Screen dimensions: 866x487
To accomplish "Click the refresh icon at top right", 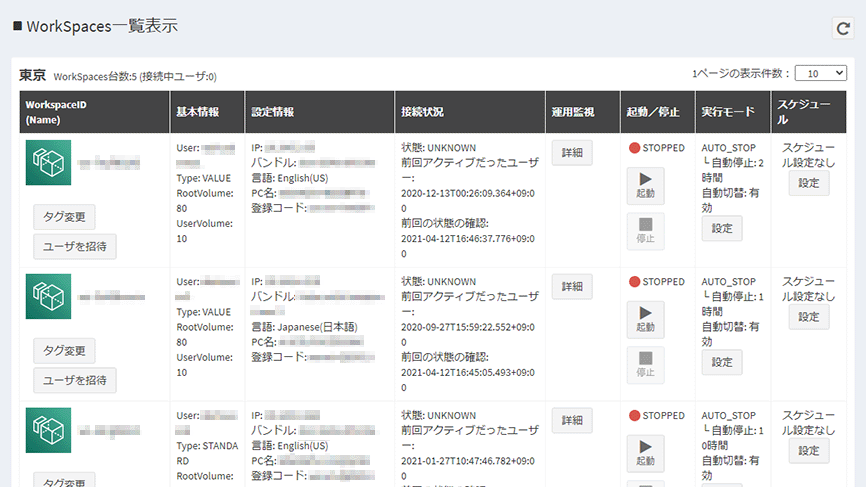I will tap(843, 28).
